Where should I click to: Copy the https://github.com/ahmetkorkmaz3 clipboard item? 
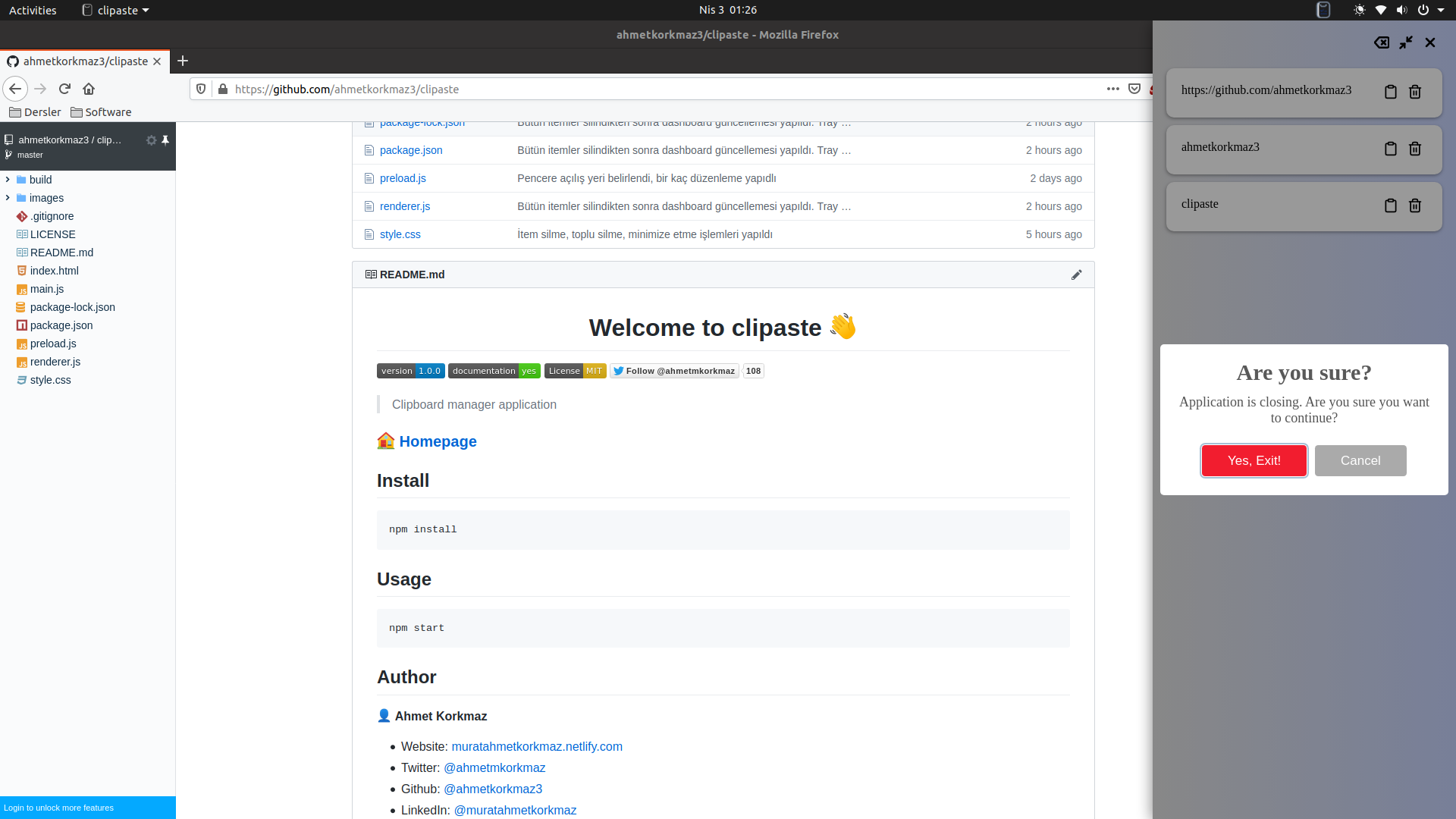pos(1390,92)
